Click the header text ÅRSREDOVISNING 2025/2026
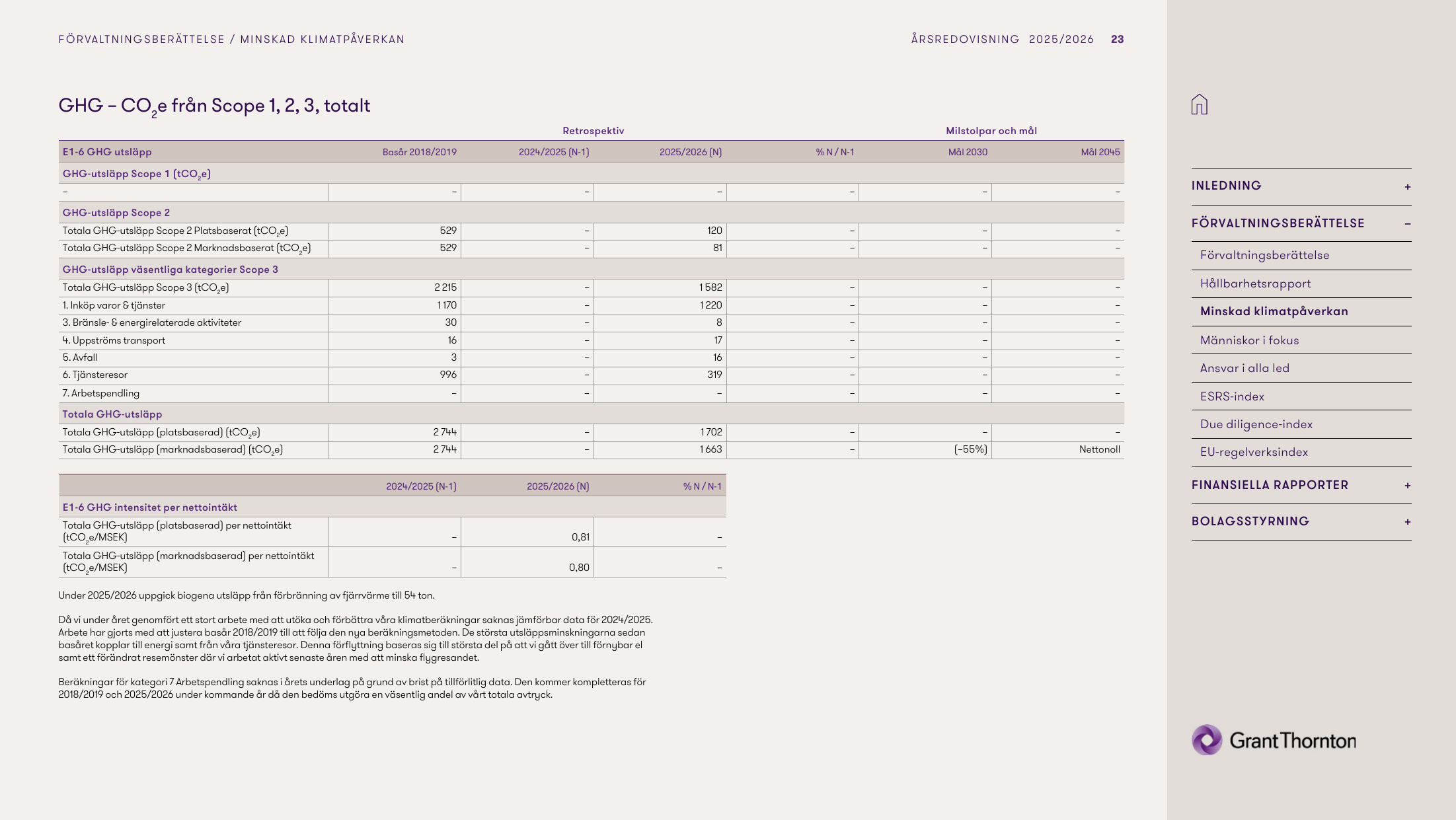 (x=1003, y=39)
